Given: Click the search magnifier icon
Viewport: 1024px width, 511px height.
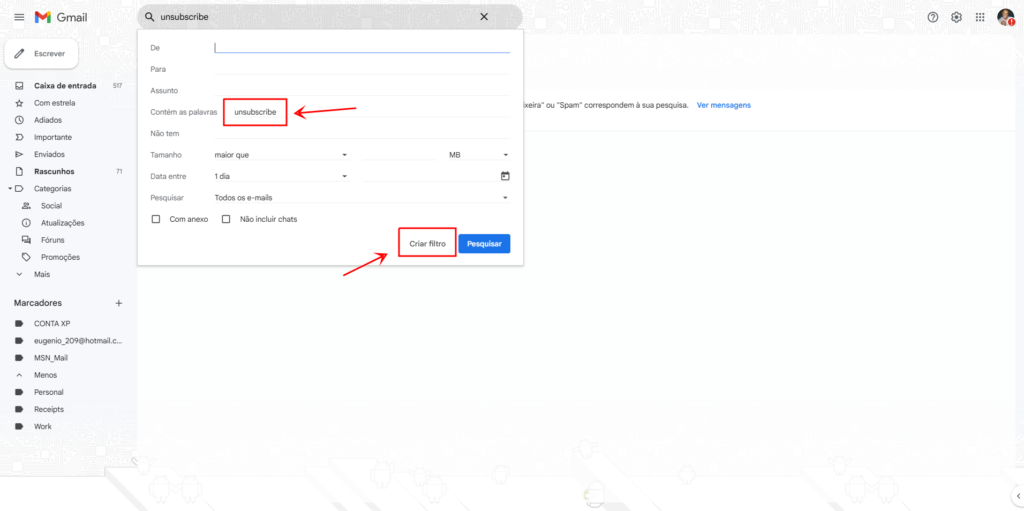Looking at the screenshot, I should 150,17.
